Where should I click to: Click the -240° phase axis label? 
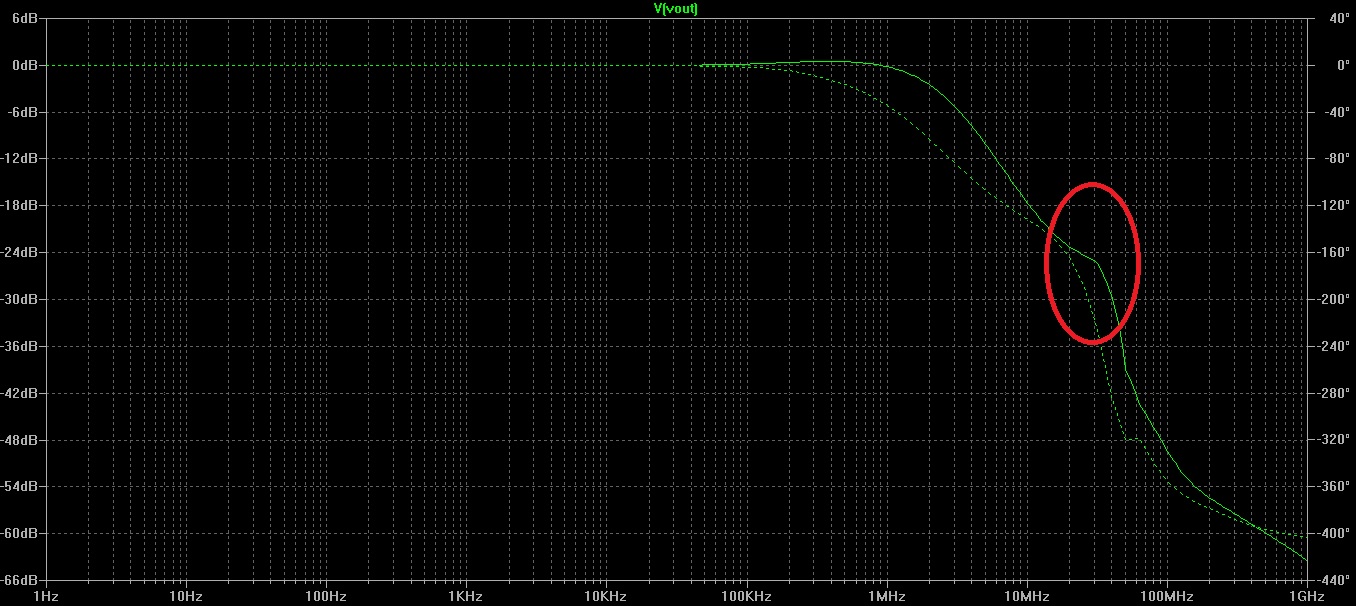pyautogui.click(x=1332, y=346)
